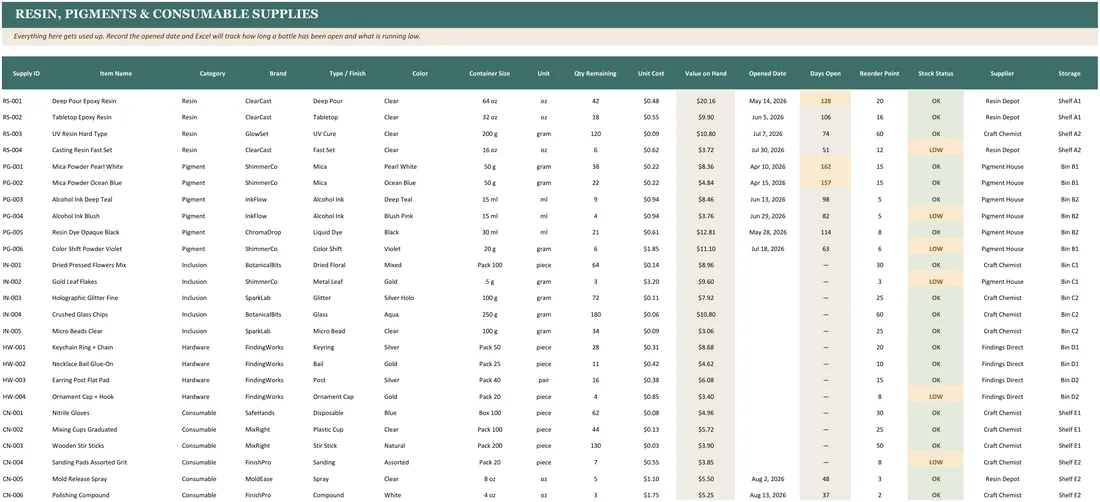Click value on hand '$12.81'
The image size is (1100, 502).
point(706,232)
